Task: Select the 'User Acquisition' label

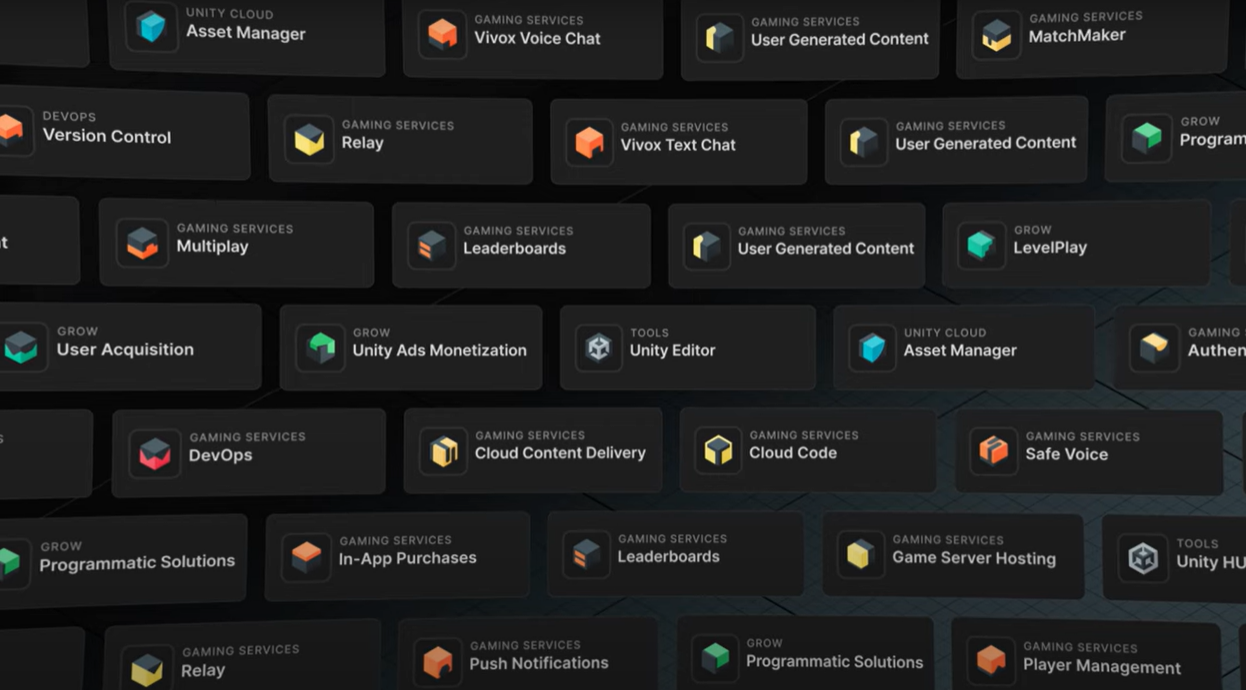Action: pyautogui.click(x=125, y=349)
